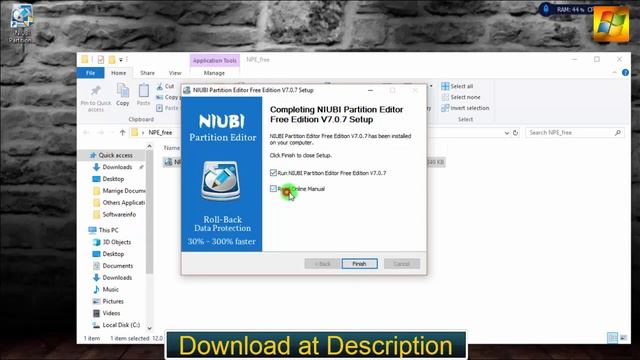Select This PC in navigation pane
This screenshot has height=360, width=640.
pyautogui.click(x=104, y=230)
